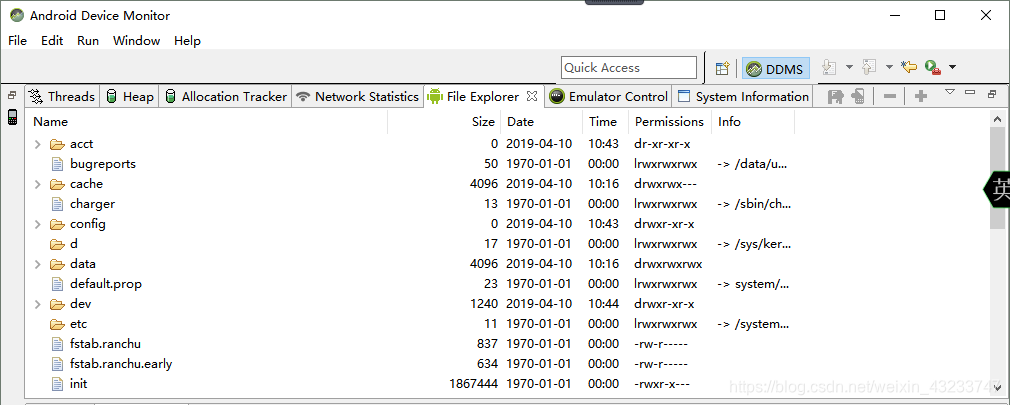Select the DDMS perspective button
The height and width of the screenshot is (405, 1010).
pos(776,68)
